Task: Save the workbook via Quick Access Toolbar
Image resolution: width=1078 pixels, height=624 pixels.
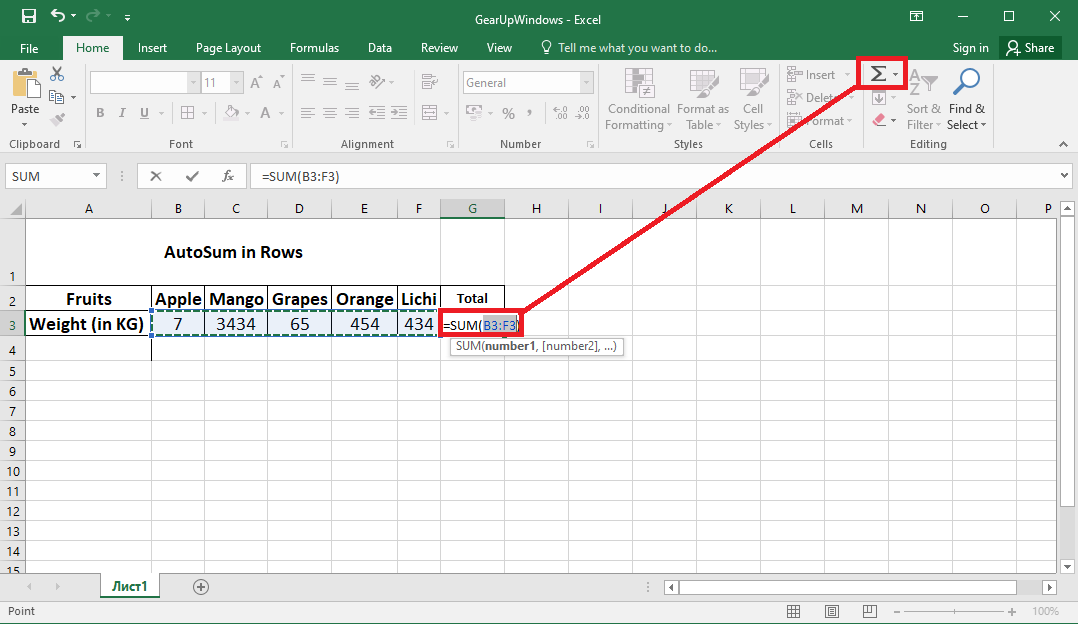Action: pyautogui.click(x=28, y=17)
